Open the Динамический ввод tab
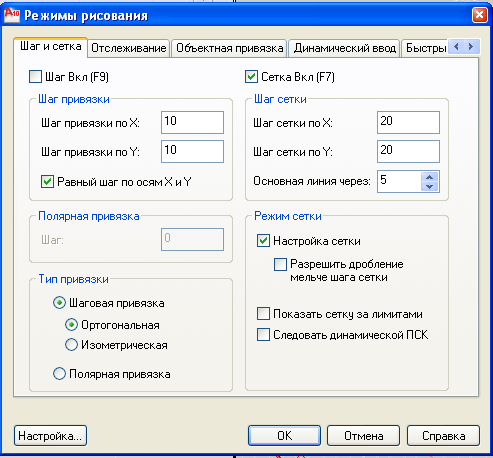 [344, 48]
